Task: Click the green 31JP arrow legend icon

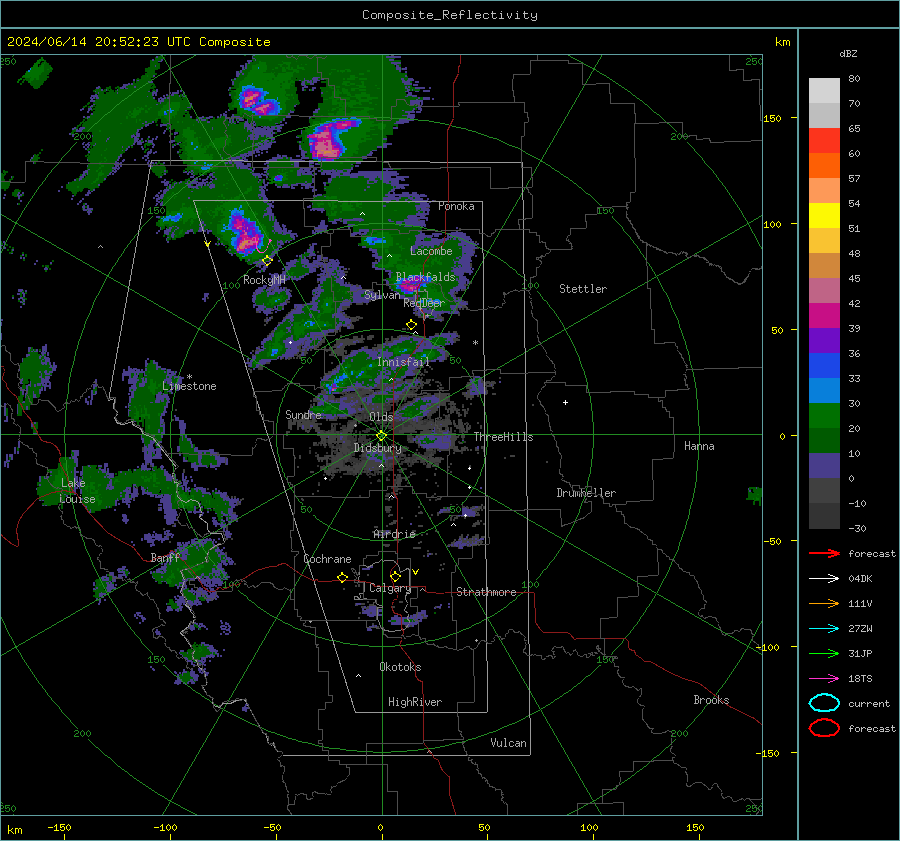Action: [824, 653]
